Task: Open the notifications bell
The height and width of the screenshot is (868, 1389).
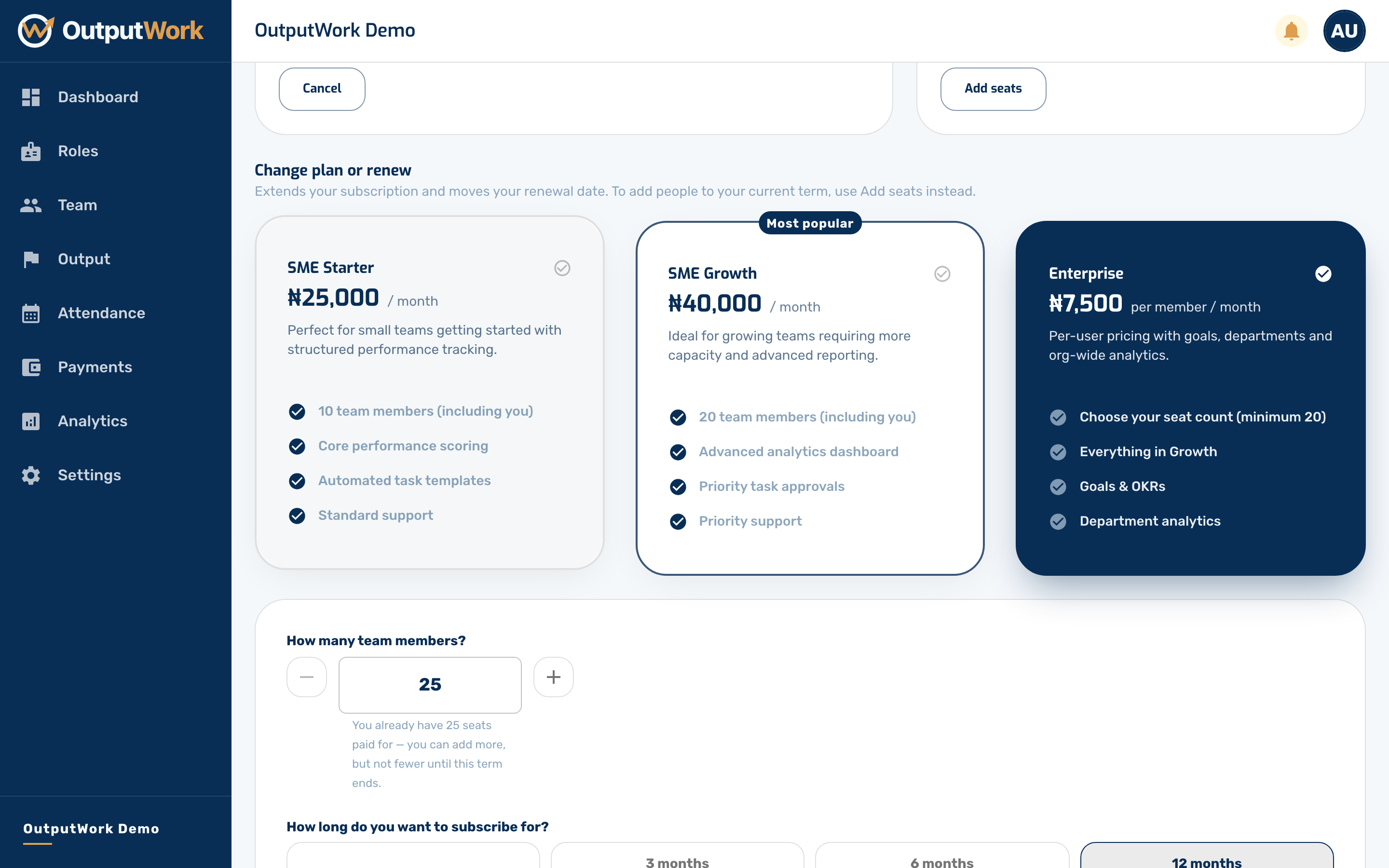Action: [1292, 30]
